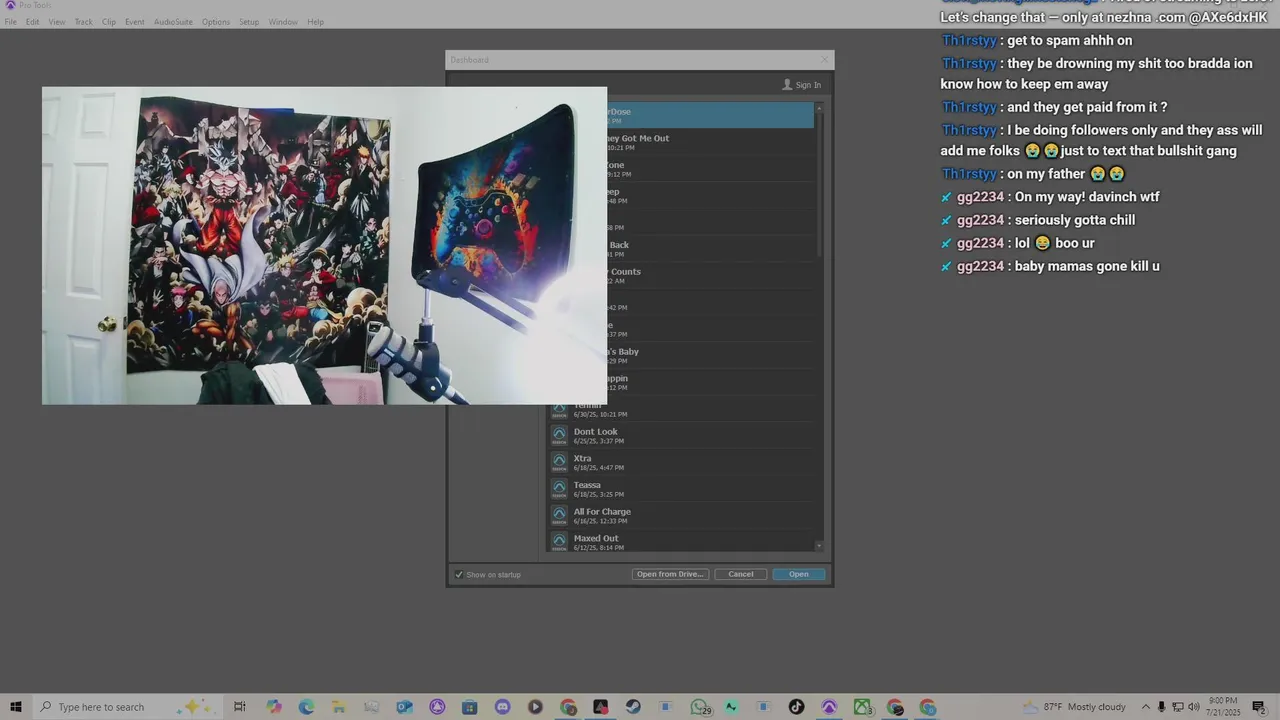Open the taskbar clock and date
This screenshot has height=720, width=1280.
point(1224,707)
